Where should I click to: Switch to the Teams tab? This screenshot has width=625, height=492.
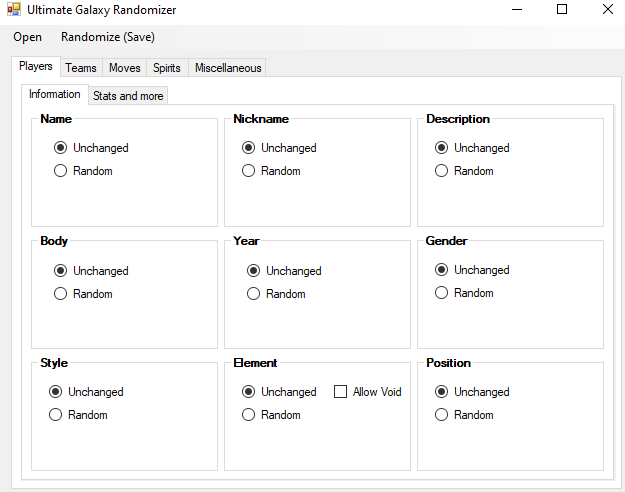[x=81, y=68]
